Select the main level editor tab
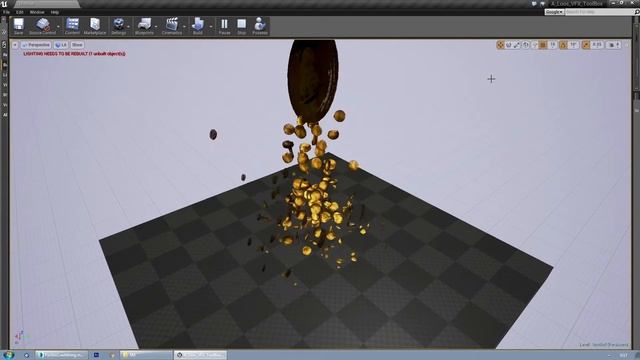This screenshot has width=640, height=360. point(47,4)
